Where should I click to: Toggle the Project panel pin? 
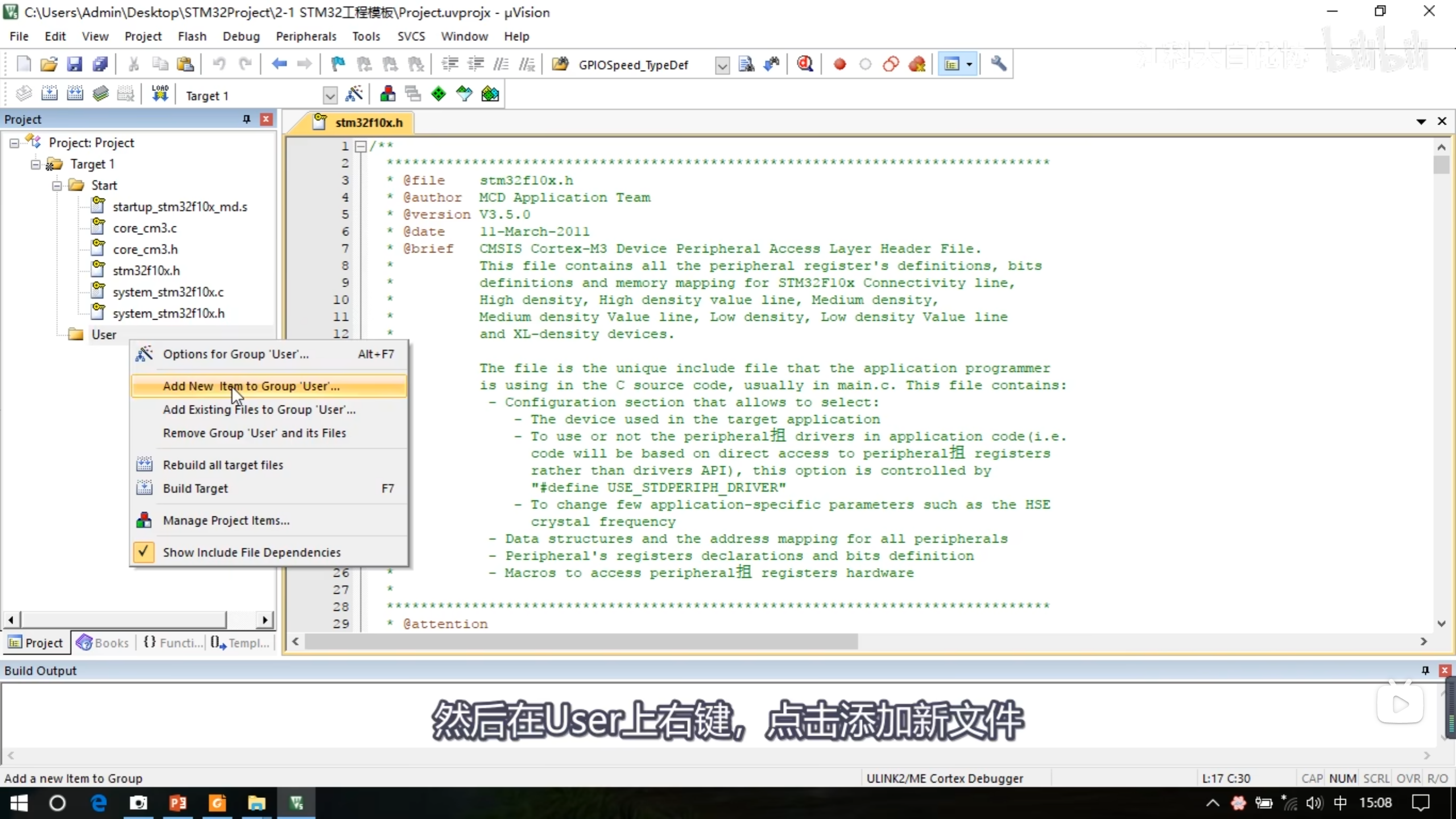pyautogui.click(x=246, y=119)
